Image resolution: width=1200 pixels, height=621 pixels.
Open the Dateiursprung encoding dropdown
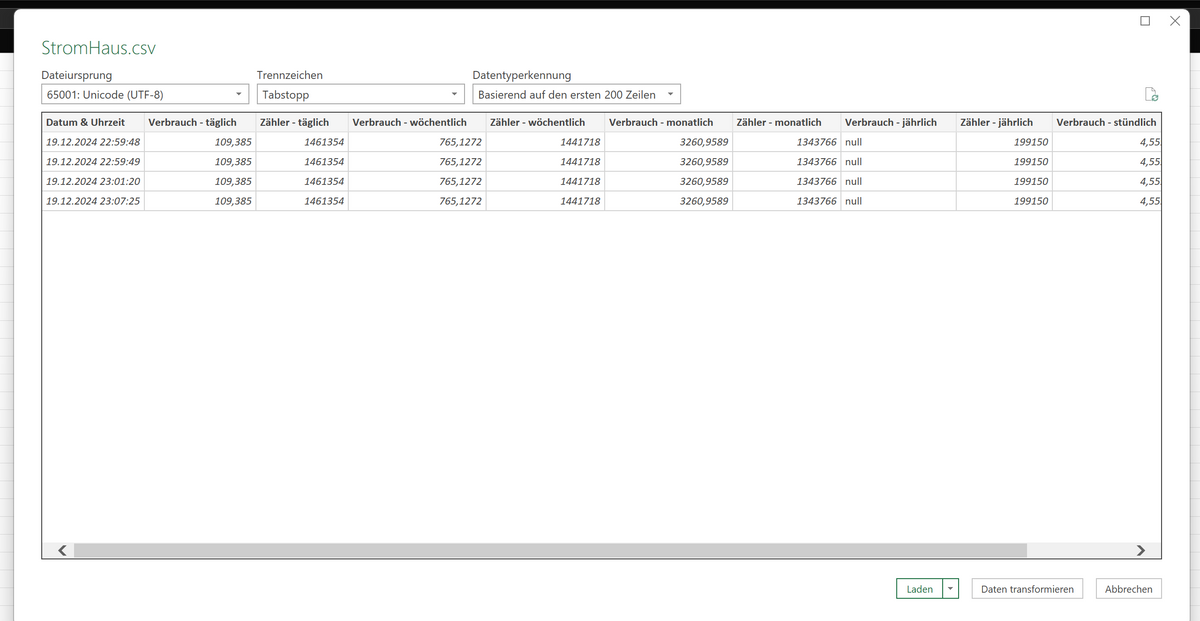(145, 94)
